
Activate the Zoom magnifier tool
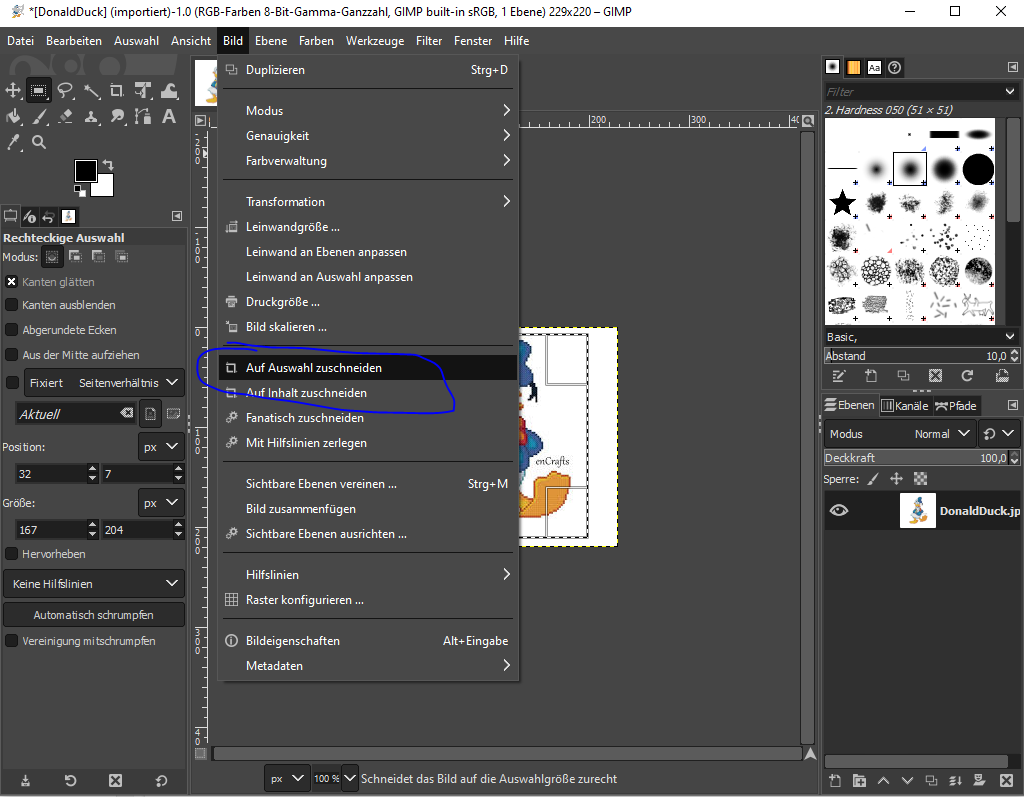[x=39, y=143]
